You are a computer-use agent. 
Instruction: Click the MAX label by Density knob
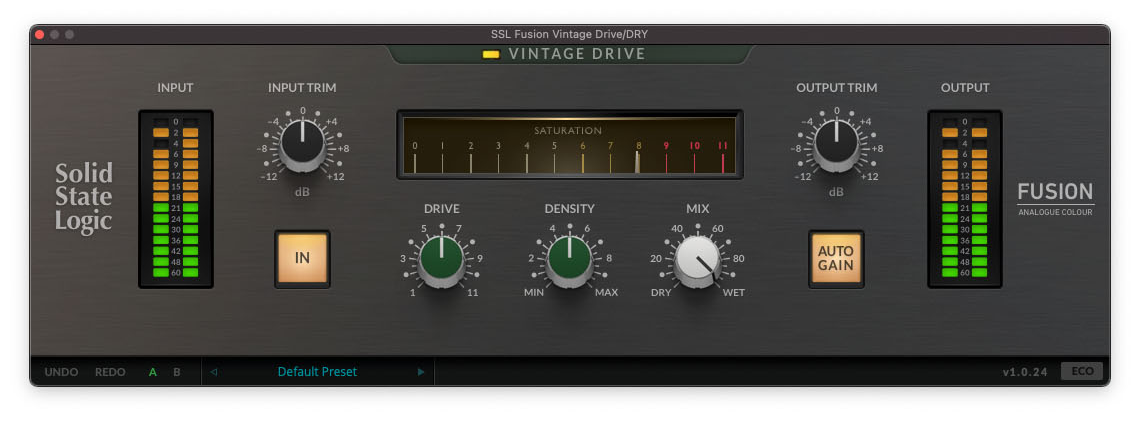click(x=607, y=293)
